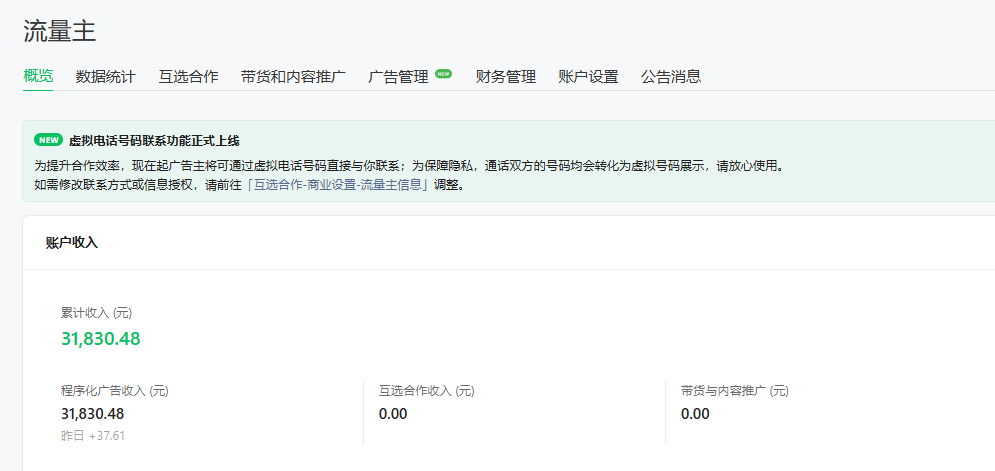Click the 账户收入 section heading
This screenshot has height=471, width=995.
[72, 242]
